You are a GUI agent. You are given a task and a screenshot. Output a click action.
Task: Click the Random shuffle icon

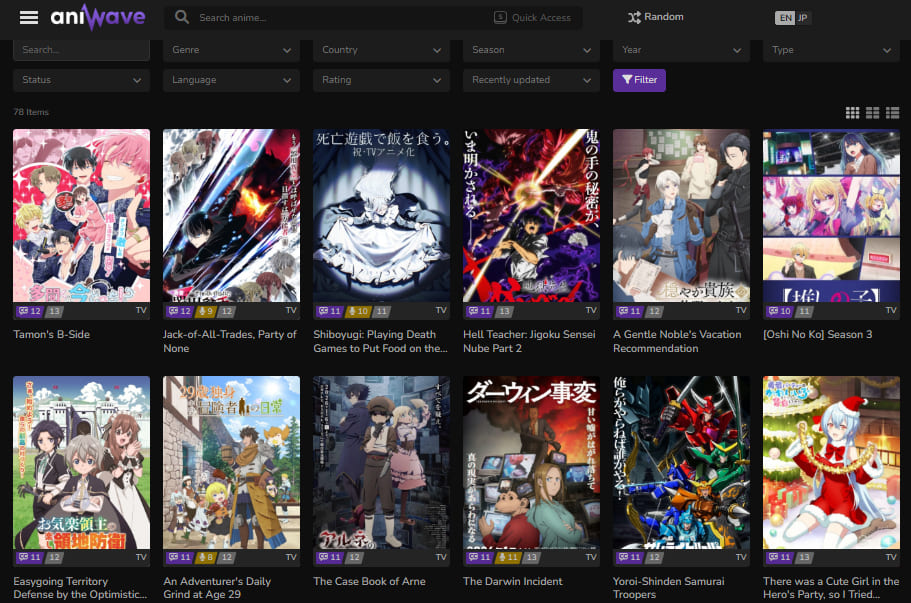634,17
